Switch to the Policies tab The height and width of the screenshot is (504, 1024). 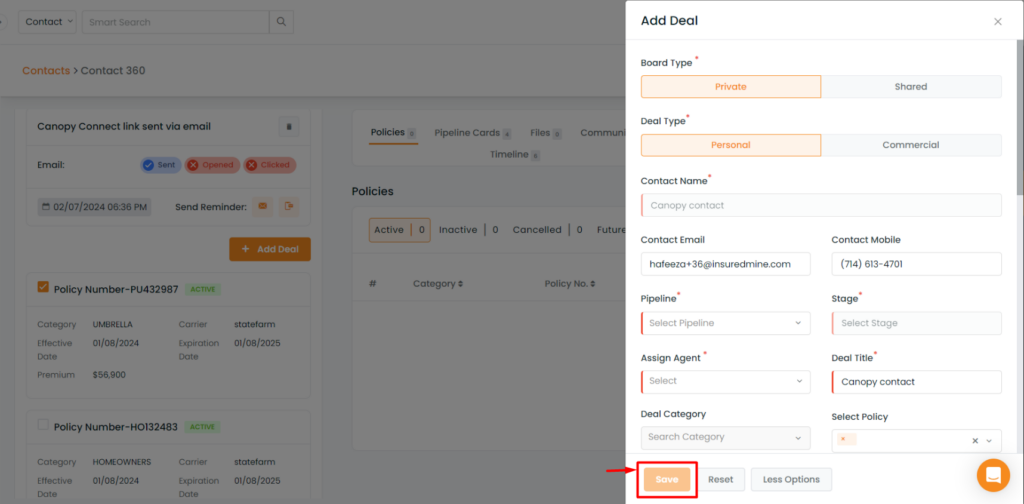coord(393,133)
